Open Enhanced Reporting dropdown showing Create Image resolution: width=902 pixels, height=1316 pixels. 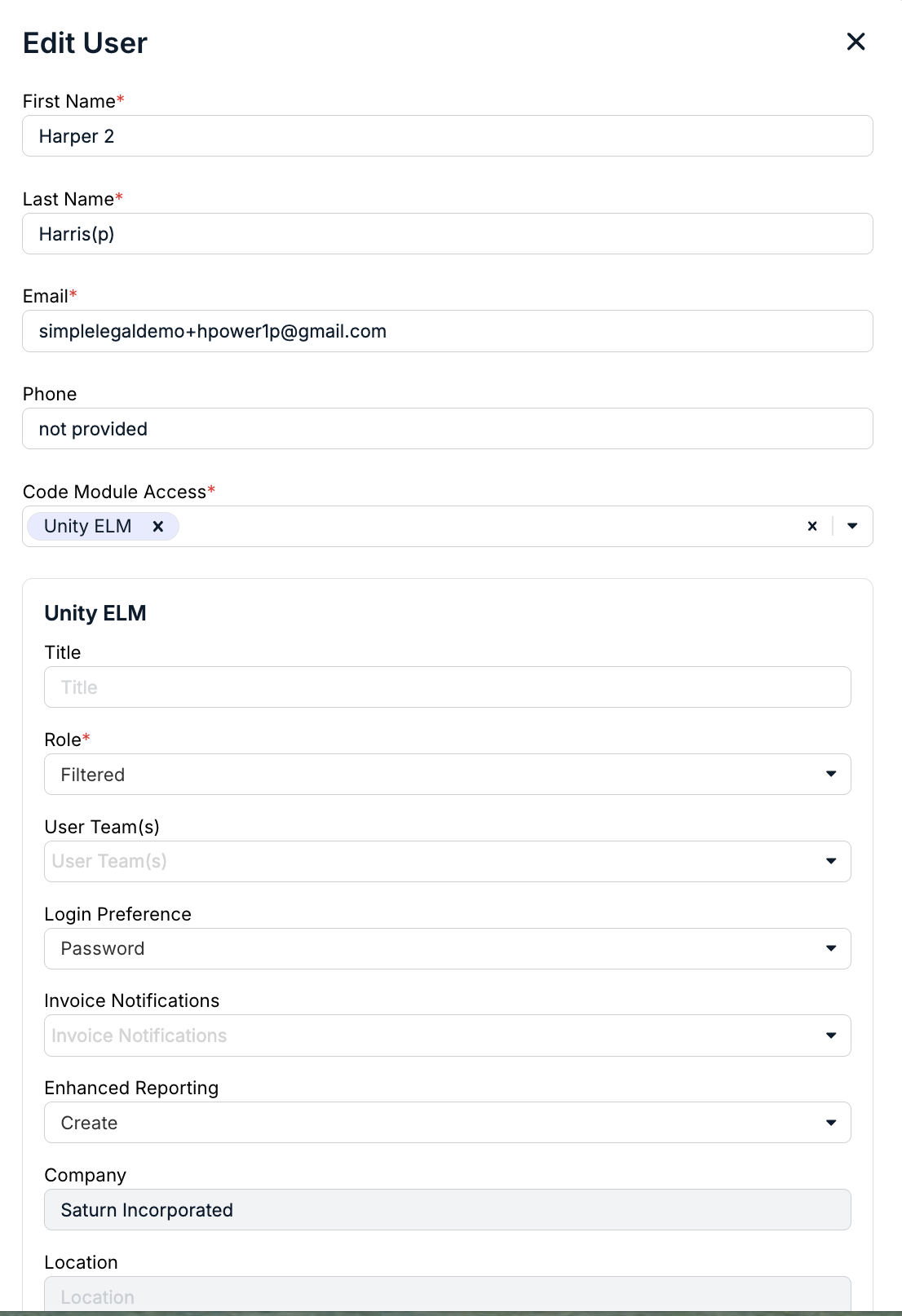[x=448, y=1123]
